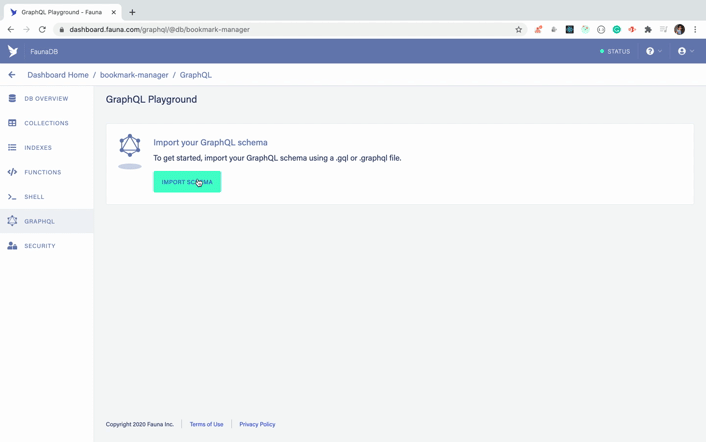Click the breadcrumb back arrow

pyautogui.click(x=12, y=75)
